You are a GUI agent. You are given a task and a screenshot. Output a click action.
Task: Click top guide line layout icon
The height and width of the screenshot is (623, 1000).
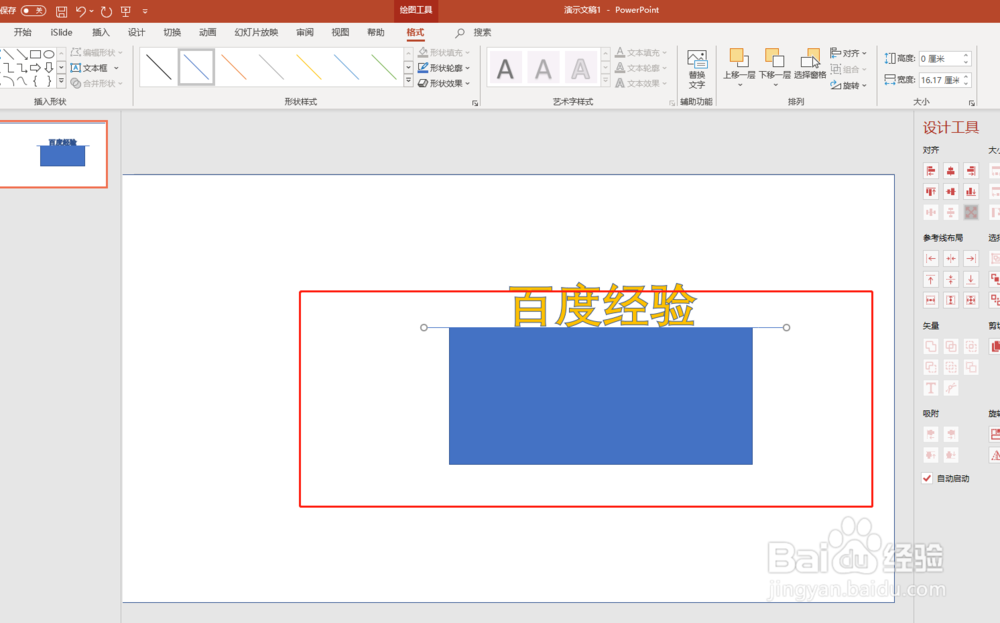pyautogui.click(x=930, y=279)
